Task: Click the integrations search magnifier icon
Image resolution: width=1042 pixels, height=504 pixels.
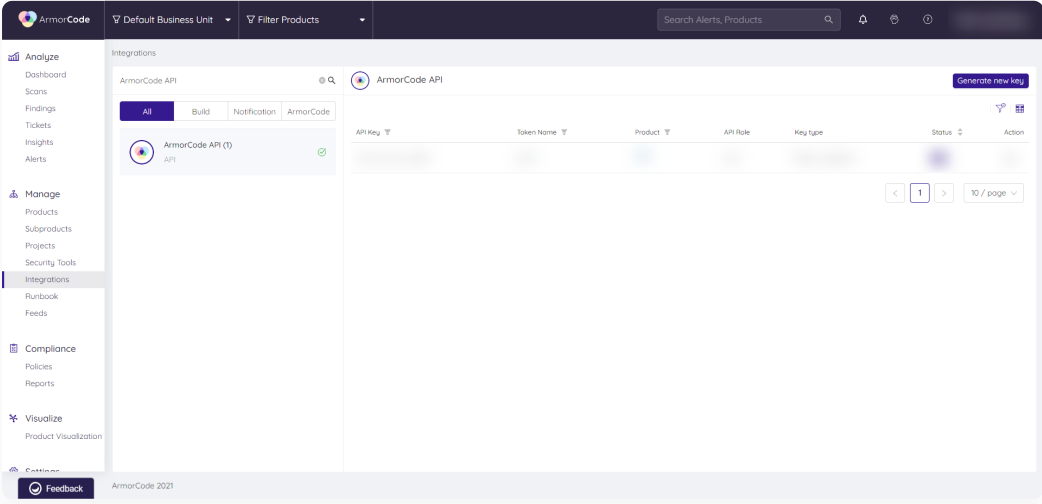Action: tap(332, 80)
